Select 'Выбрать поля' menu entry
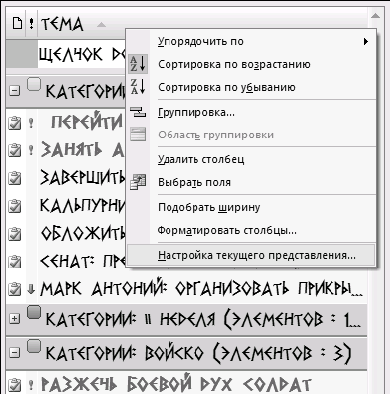Screen dimensions: 390x394 point(251,182)
